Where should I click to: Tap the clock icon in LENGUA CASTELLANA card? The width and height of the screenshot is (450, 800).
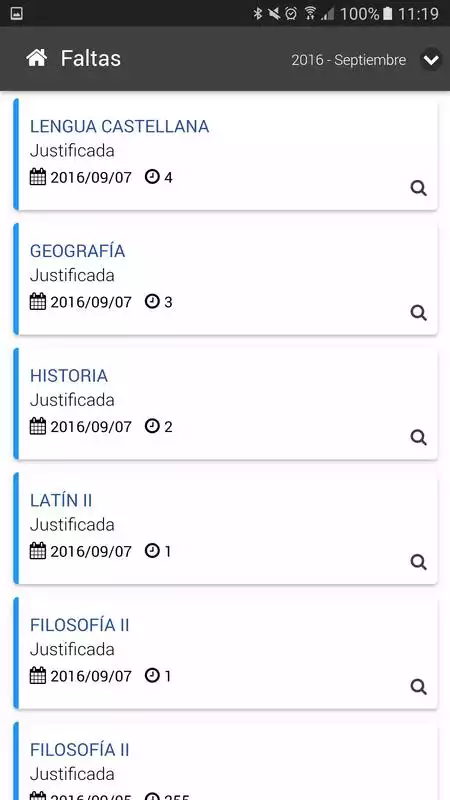click(152, 177)
